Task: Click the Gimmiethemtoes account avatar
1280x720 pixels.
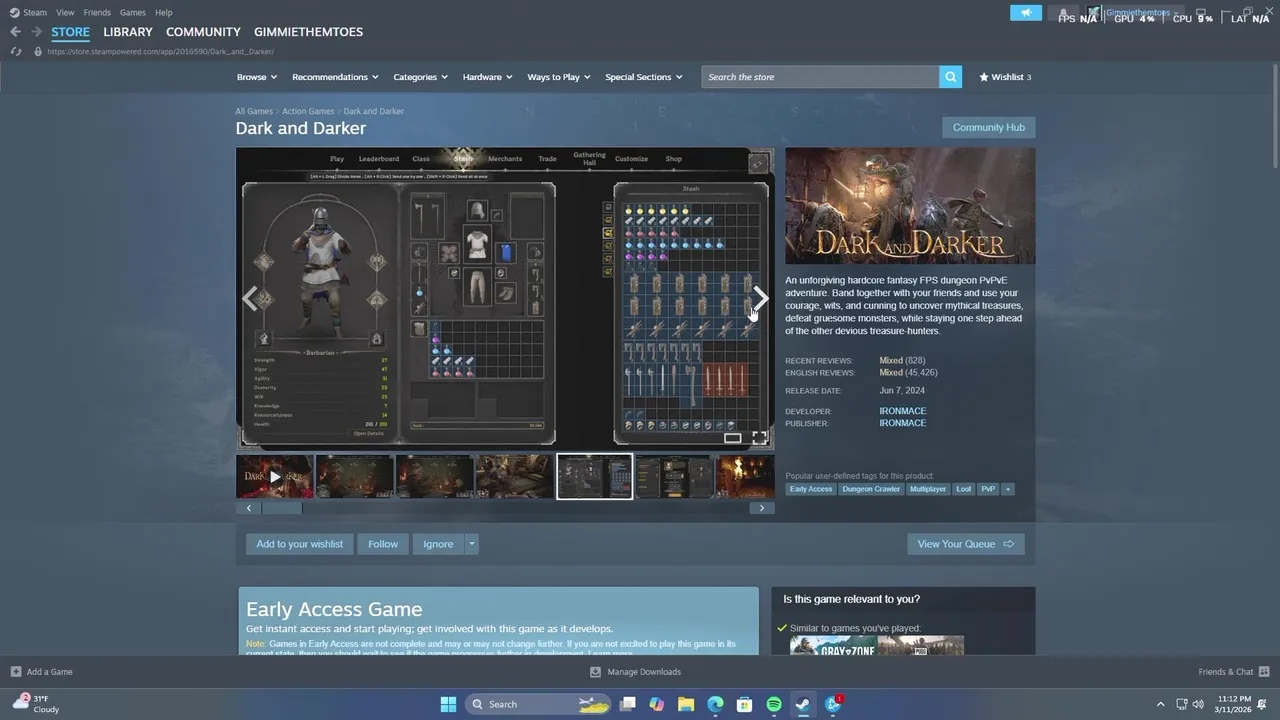Action: point(1095,13)
